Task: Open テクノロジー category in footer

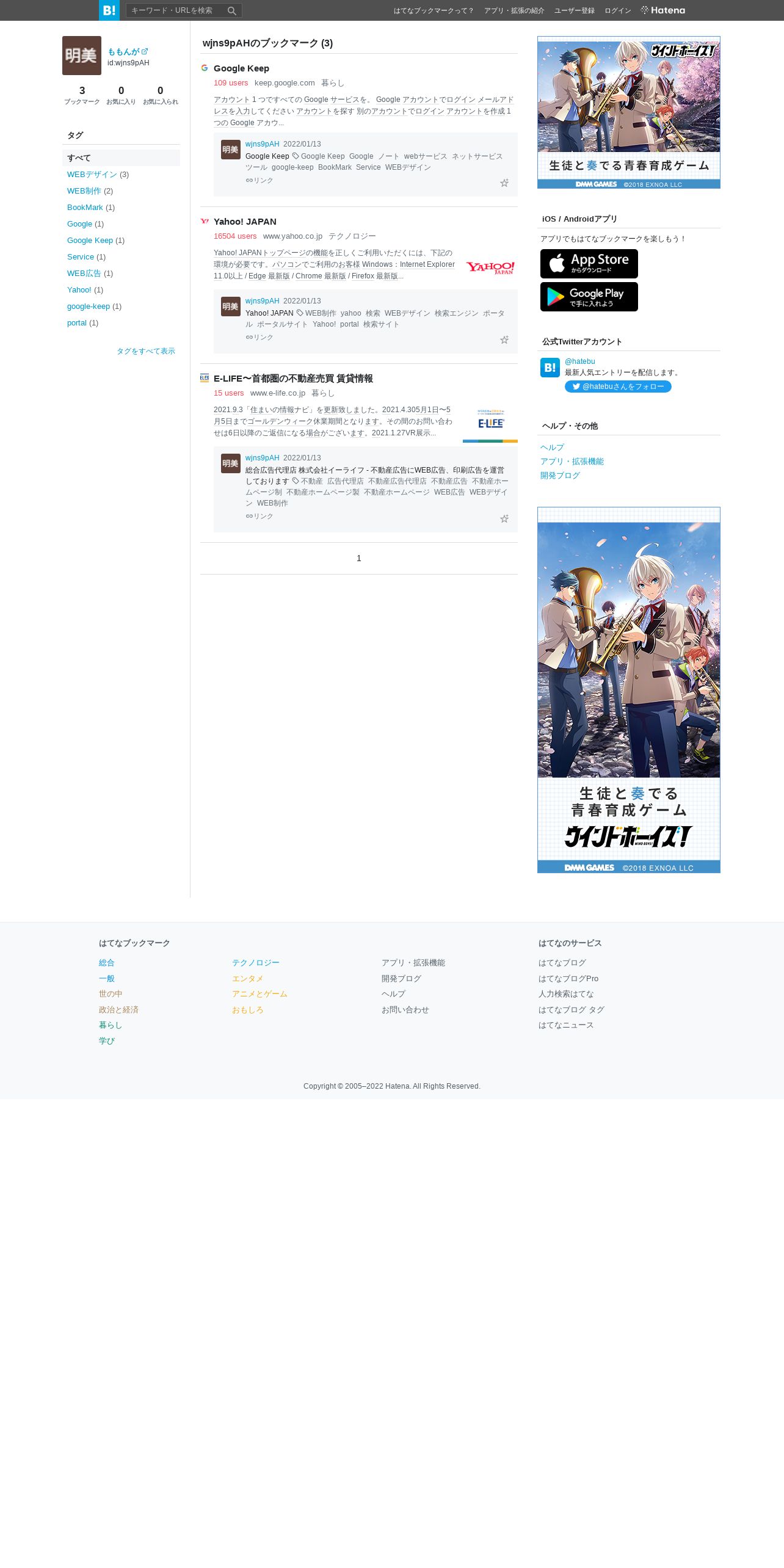Action: point(256,962)
